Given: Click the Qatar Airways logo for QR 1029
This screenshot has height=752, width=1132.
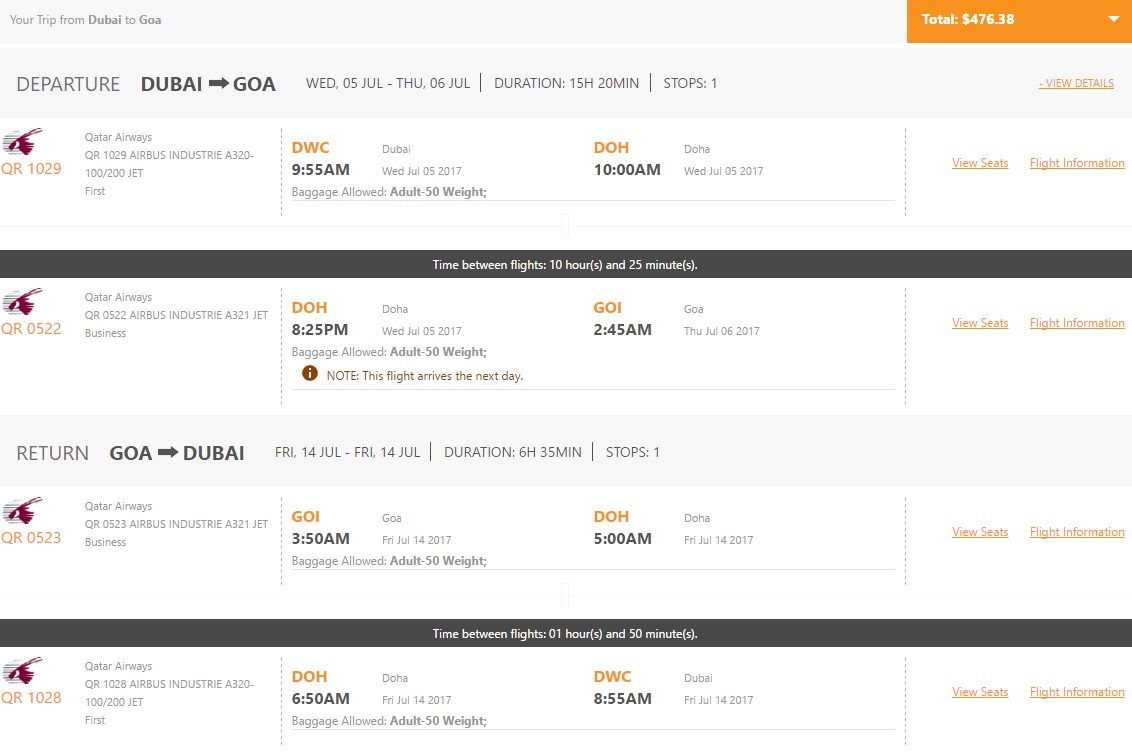Looking at the screenshot, I should pyautogui.click(x=22, y=141).
